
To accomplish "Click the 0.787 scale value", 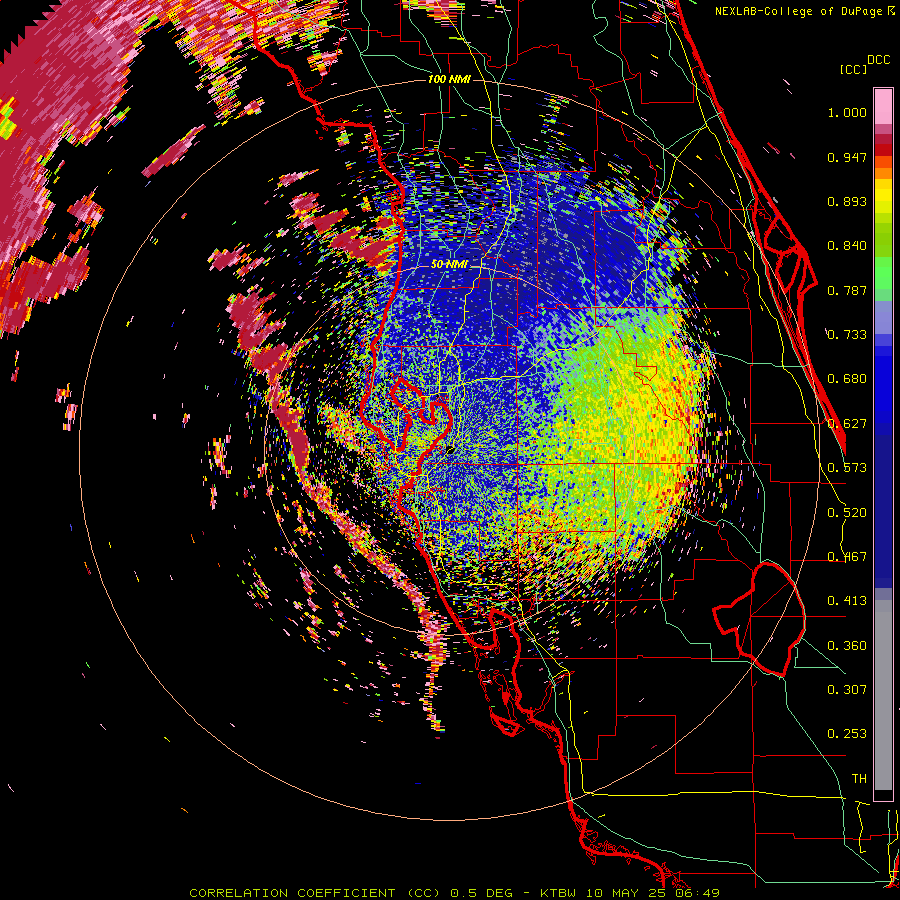I will pyautogui.click(x=847, y=290).
